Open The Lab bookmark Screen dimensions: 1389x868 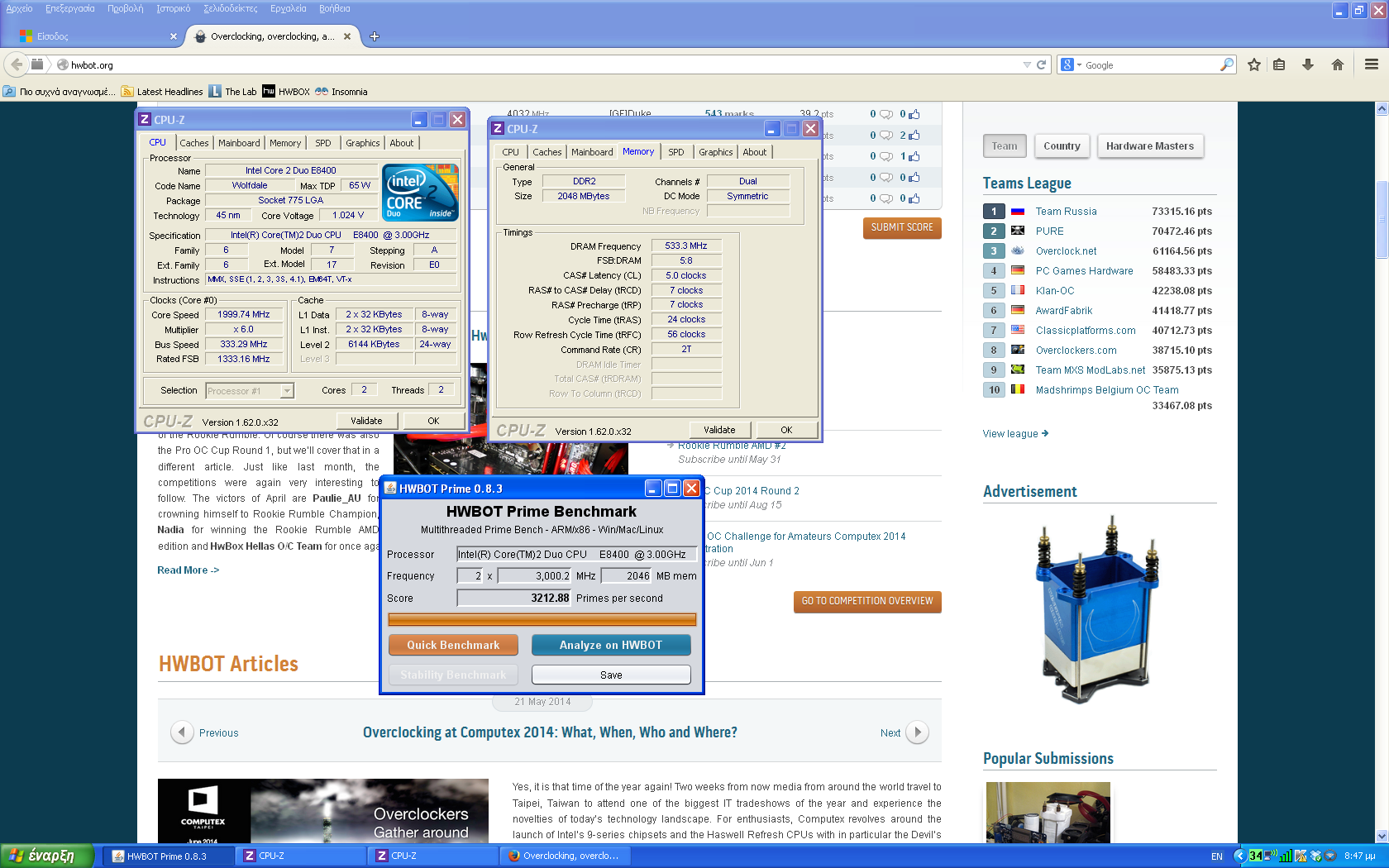(x=233, y=92)
